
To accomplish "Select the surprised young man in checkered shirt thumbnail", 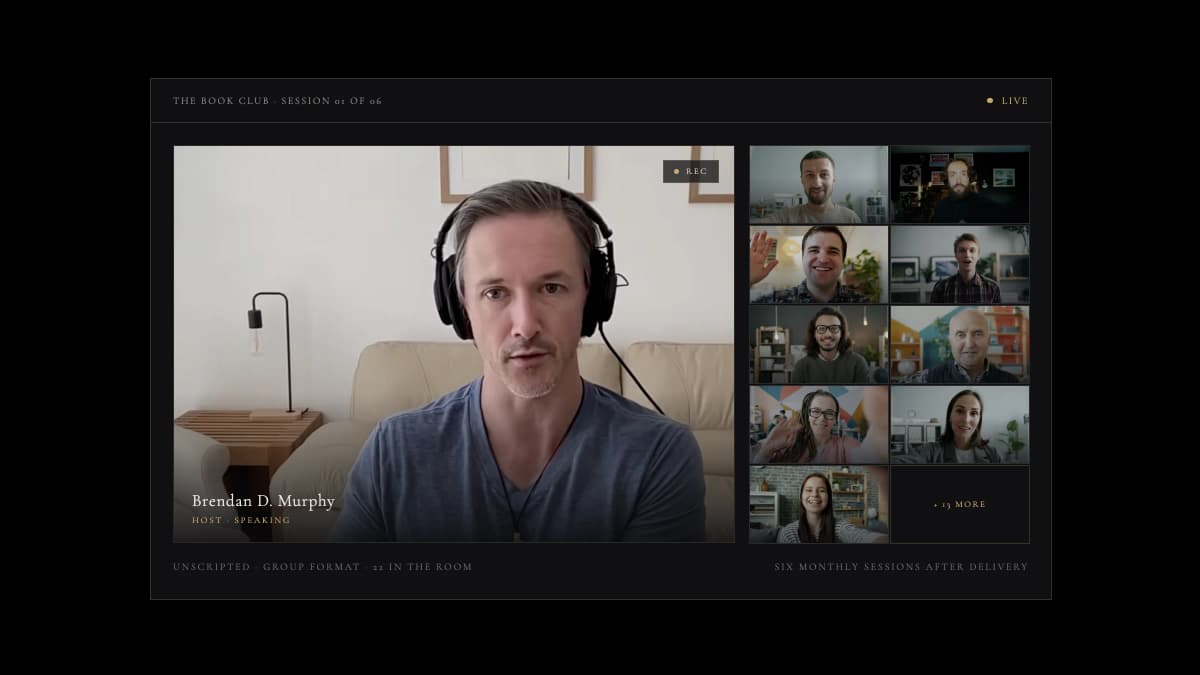I will (x=960, y=264).
